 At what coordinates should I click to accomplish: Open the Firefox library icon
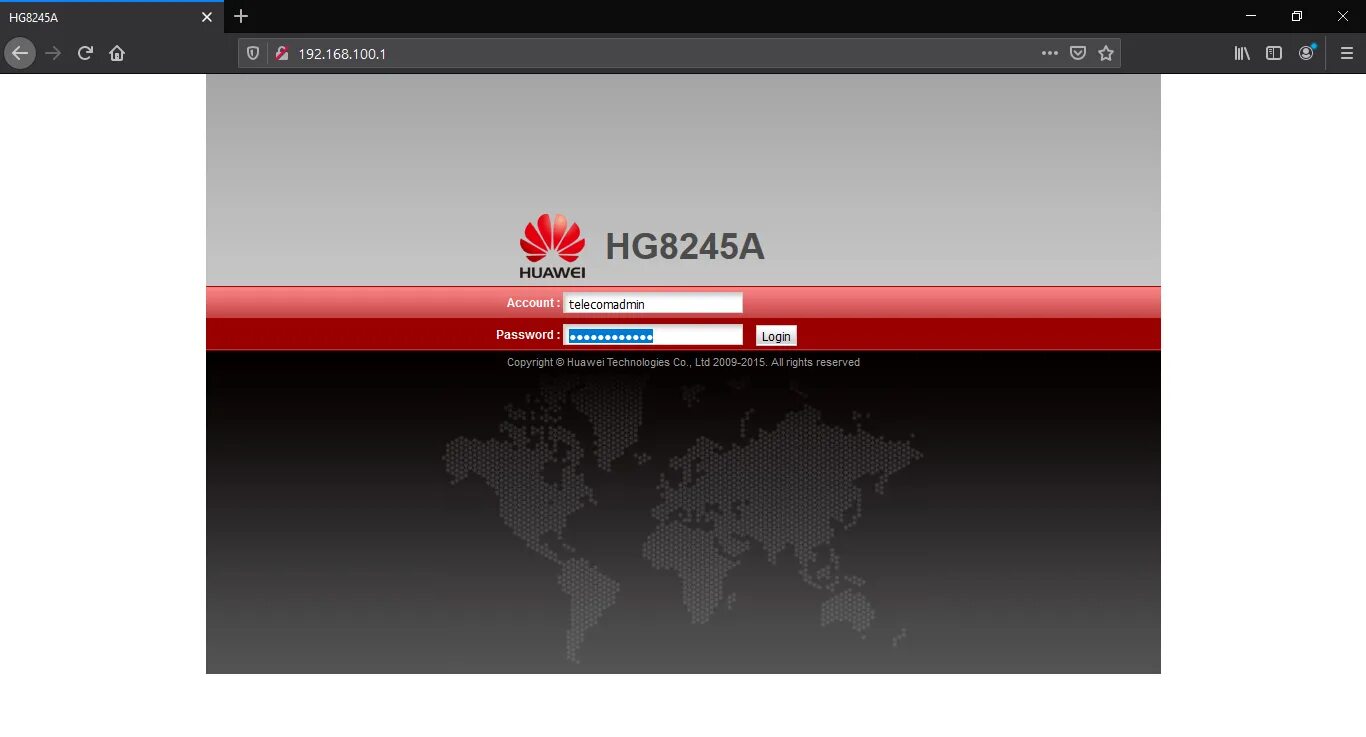point(1241,52)
